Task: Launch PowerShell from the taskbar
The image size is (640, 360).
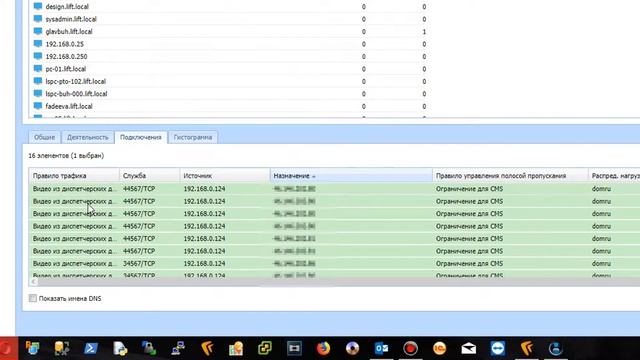Action: pyautogui.click(x=91, y=348)
